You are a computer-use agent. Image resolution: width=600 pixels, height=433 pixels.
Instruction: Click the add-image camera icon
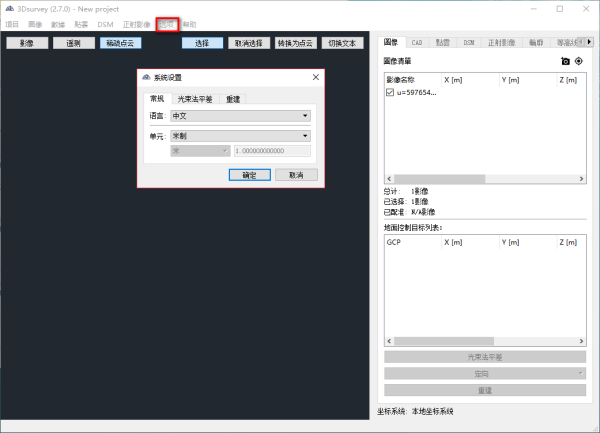565,61
